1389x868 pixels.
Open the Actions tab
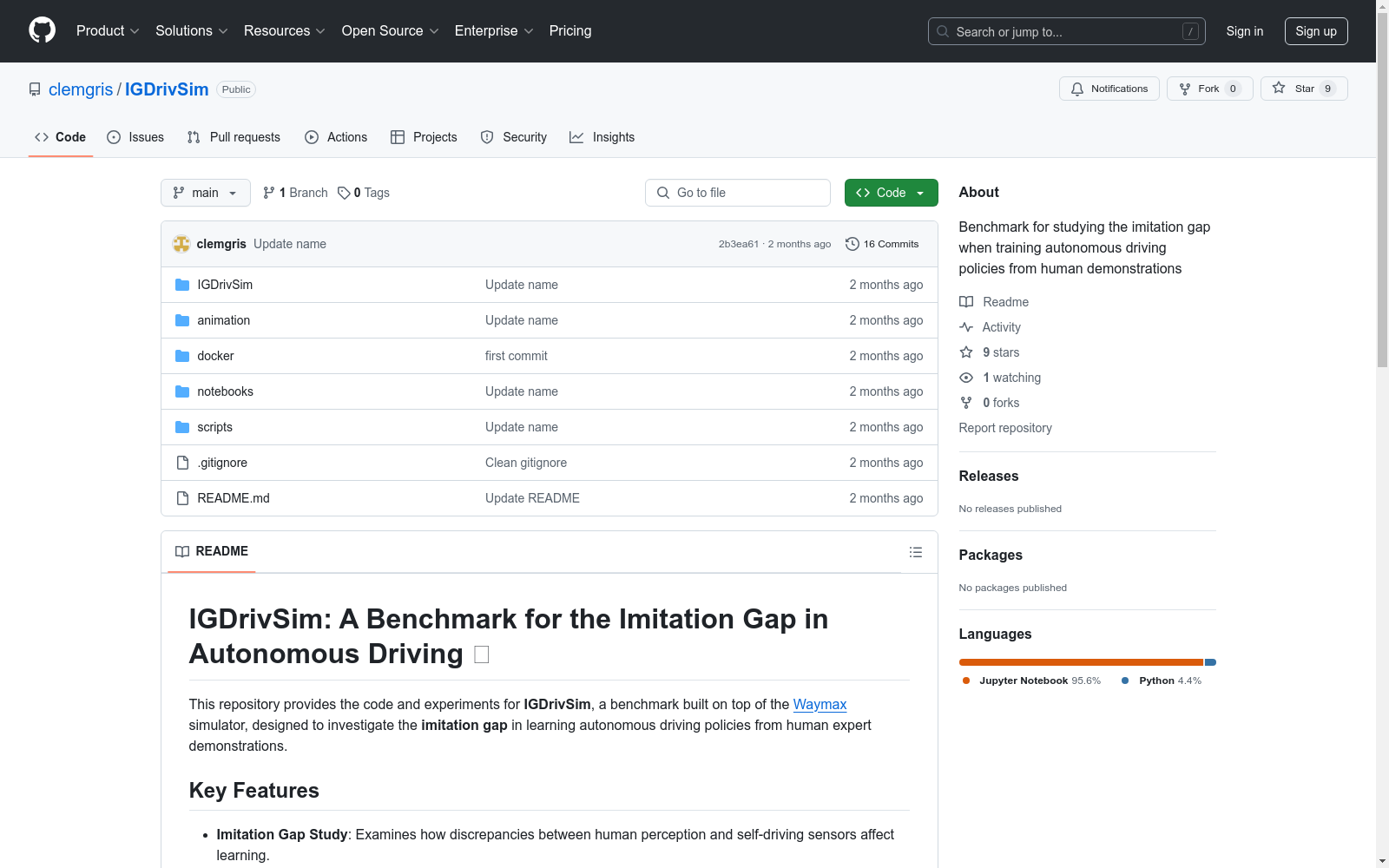point(336,137)
